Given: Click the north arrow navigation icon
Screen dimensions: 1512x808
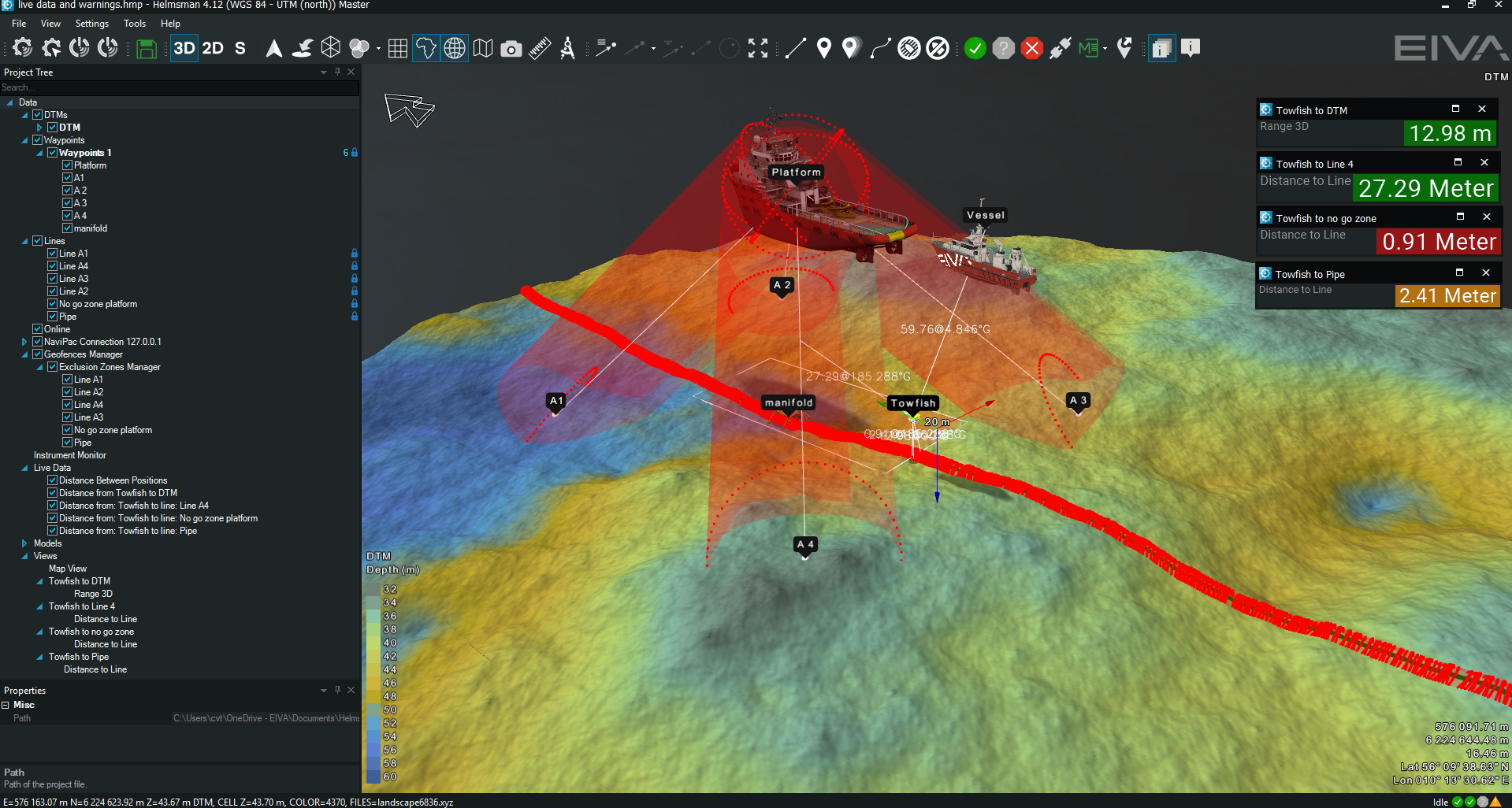Looking at the screenshot, I should (273, 49).
